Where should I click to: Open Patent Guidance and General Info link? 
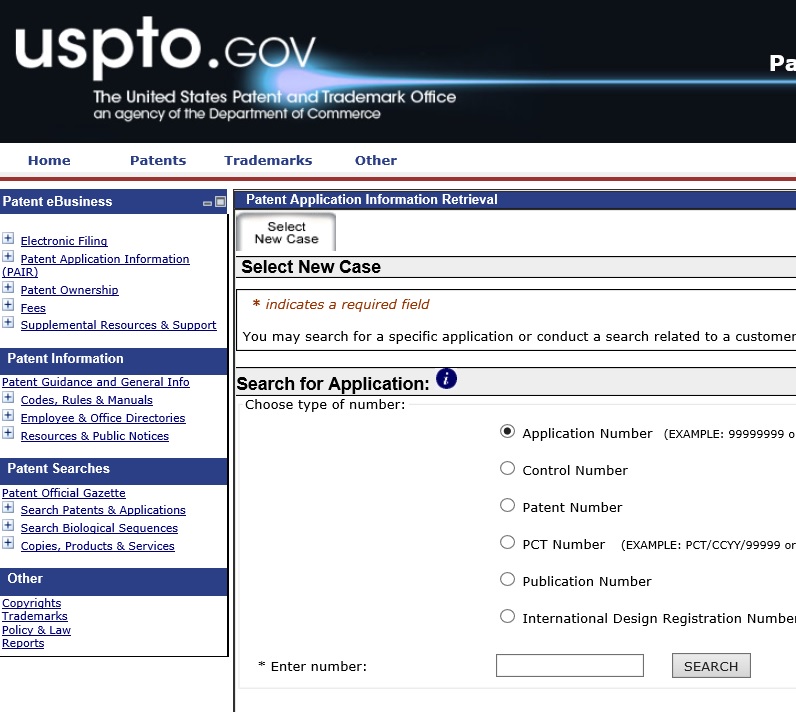click(95, 382)
